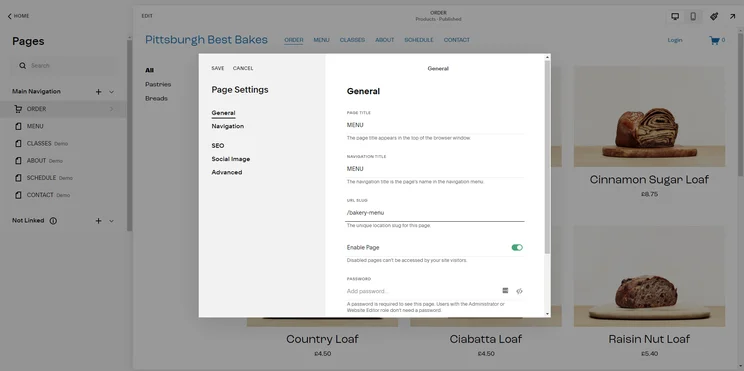Collapse the Main Navigation section chevron

(x=112, y=92)
